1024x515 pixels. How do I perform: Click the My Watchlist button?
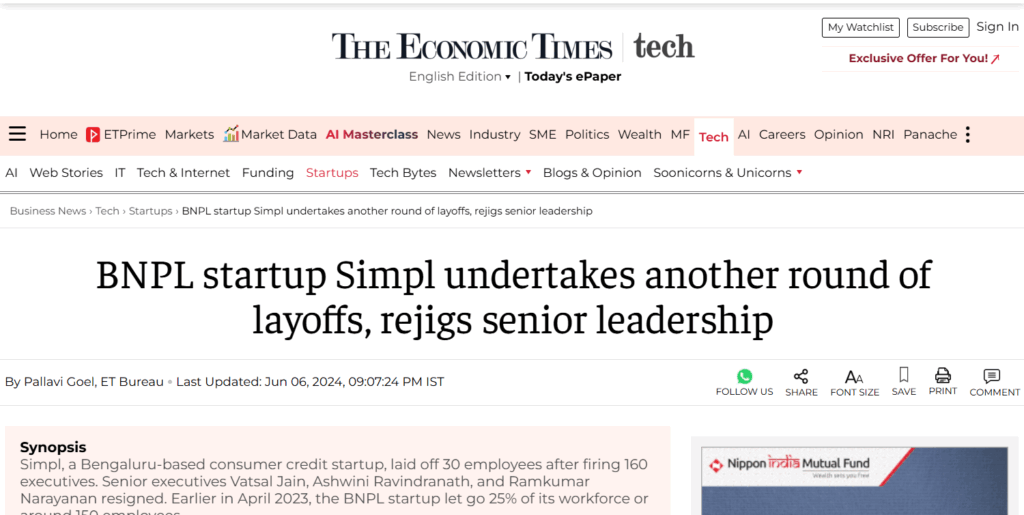(x=861, y=27)
